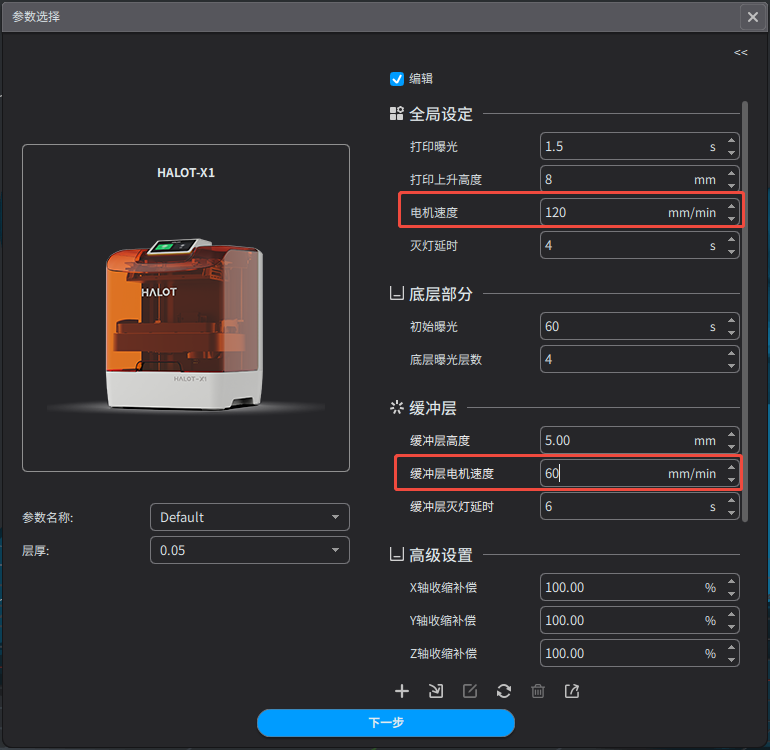Click the 全局设定 section heading
The width and height of the screenshot is (770, 750).
[x=440, y=114]
